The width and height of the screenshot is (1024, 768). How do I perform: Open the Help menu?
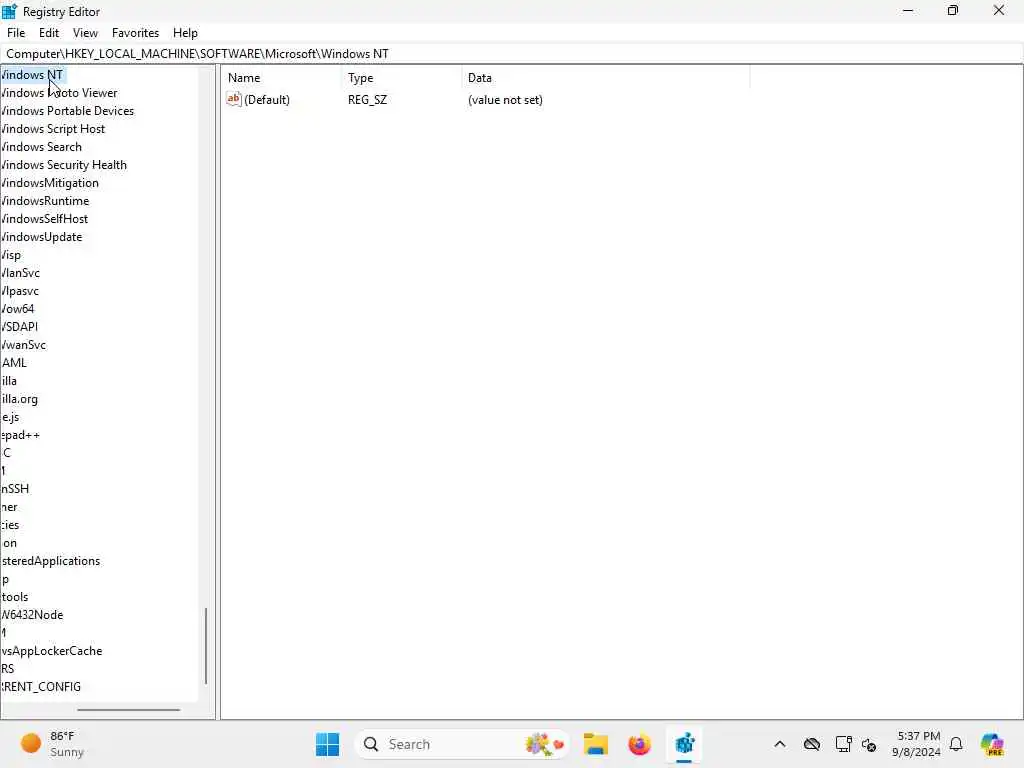coord(185,33)
